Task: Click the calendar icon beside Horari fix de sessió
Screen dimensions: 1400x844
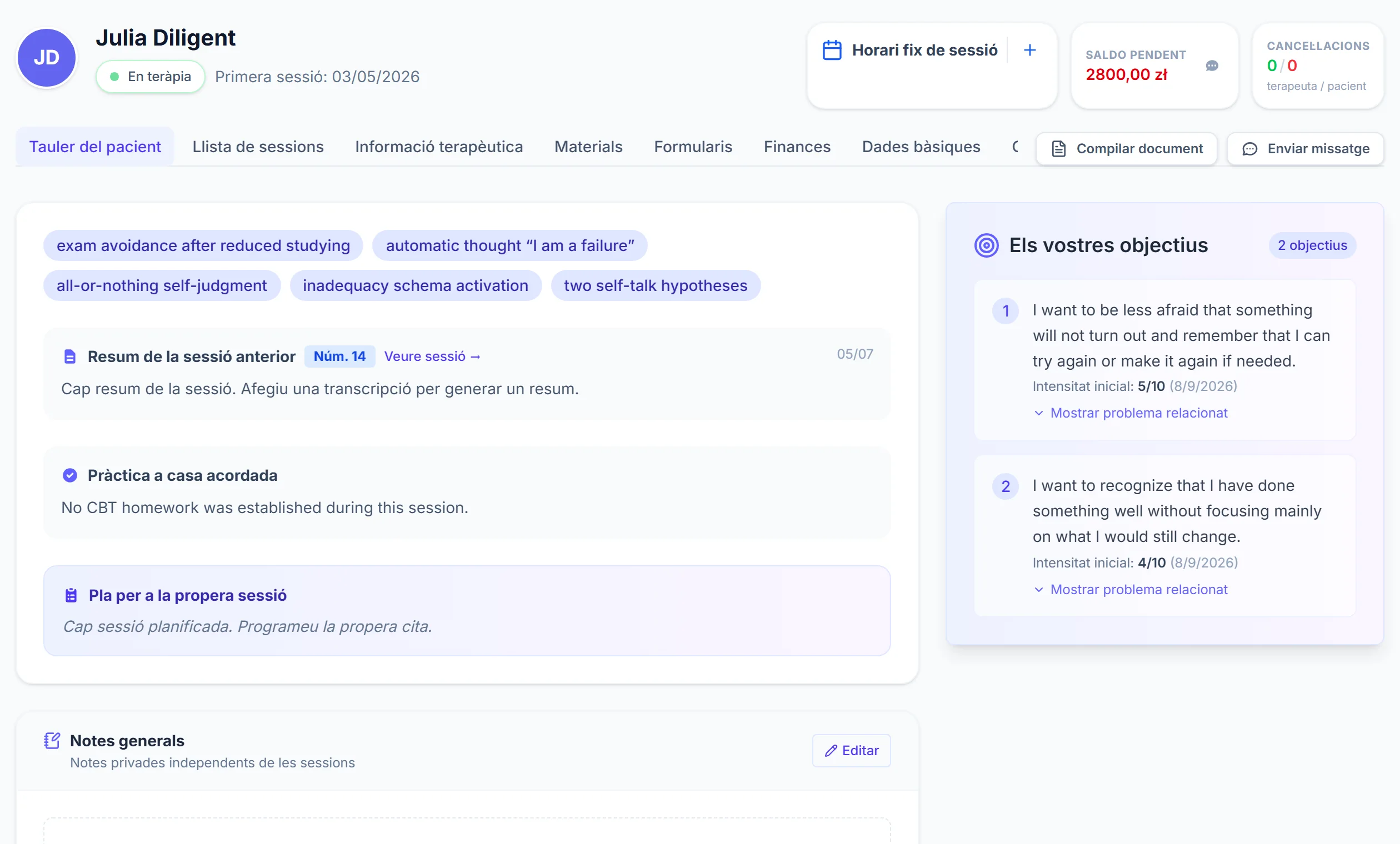Action: coord(832,50)
